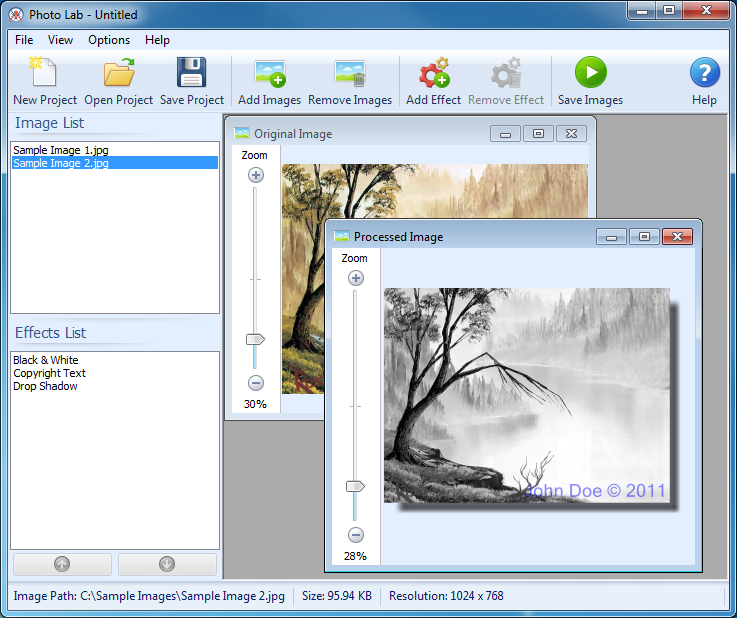Click the processed black and white image preview
The height and width of the screenshot is (618, 737).
(x=526, y=395)
